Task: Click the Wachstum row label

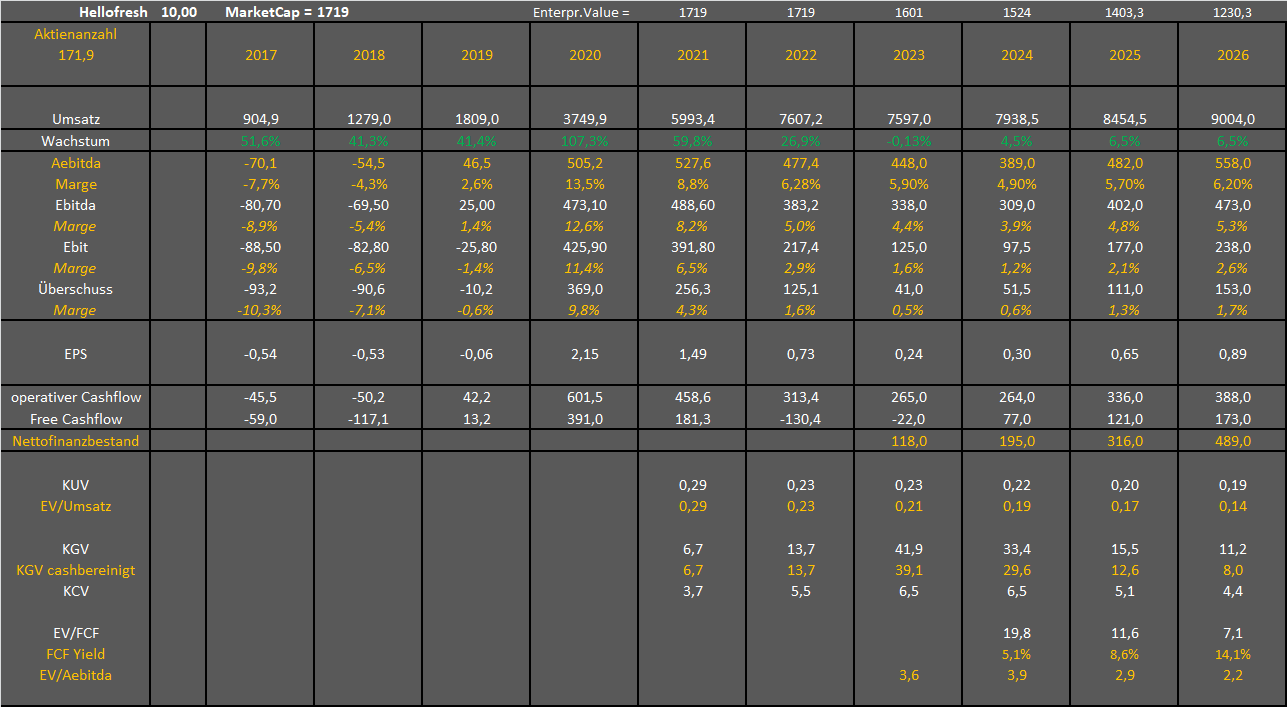Action: click(76, 141)
